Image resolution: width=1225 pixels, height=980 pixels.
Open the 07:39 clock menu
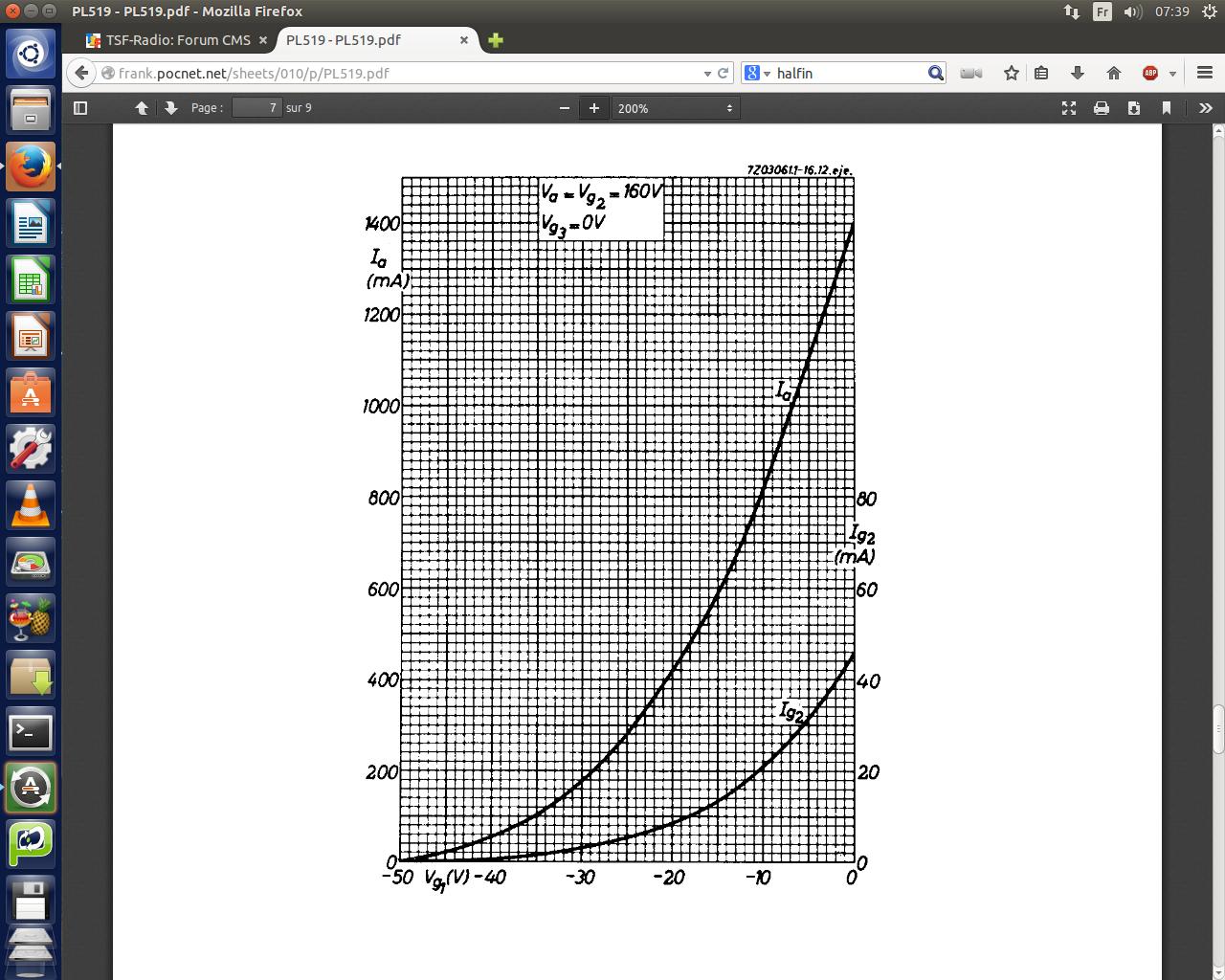pos(1171,11)
